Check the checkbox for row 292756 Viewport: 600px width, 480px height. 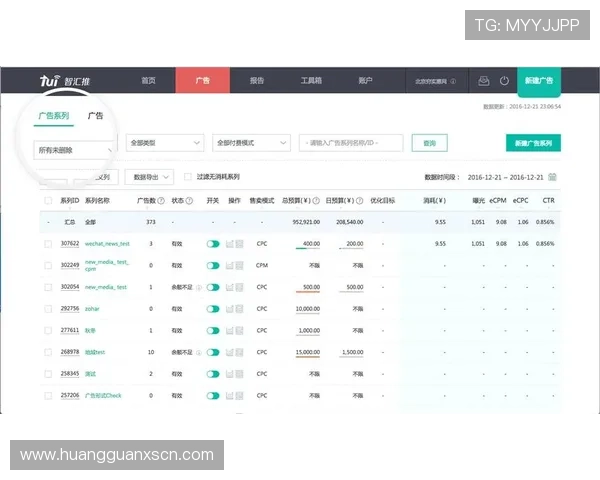pos(48,309)
